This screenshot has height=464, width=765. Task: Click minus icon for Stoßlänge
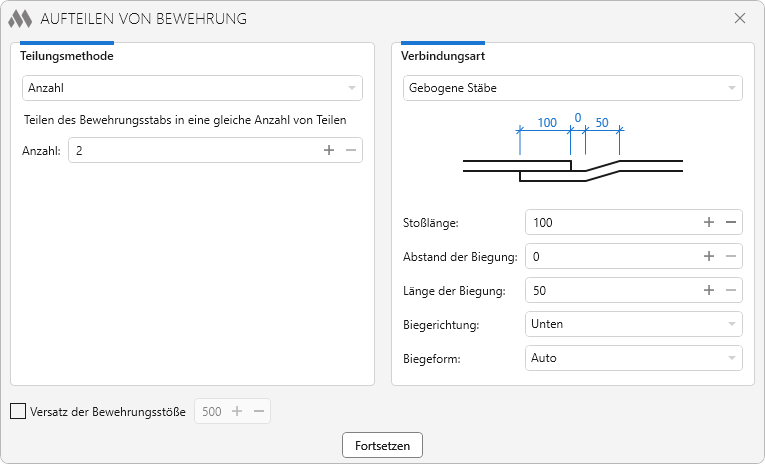[x=730, y=222]
